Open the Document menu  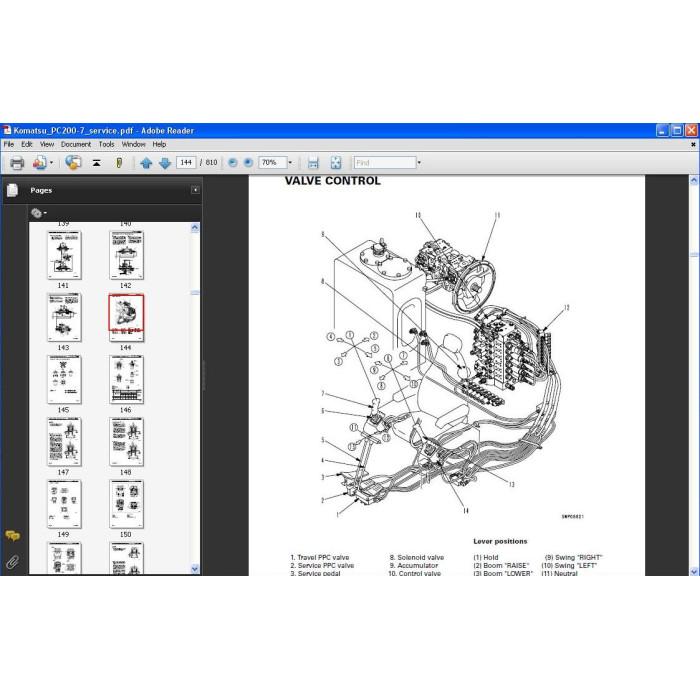point(76,144)
